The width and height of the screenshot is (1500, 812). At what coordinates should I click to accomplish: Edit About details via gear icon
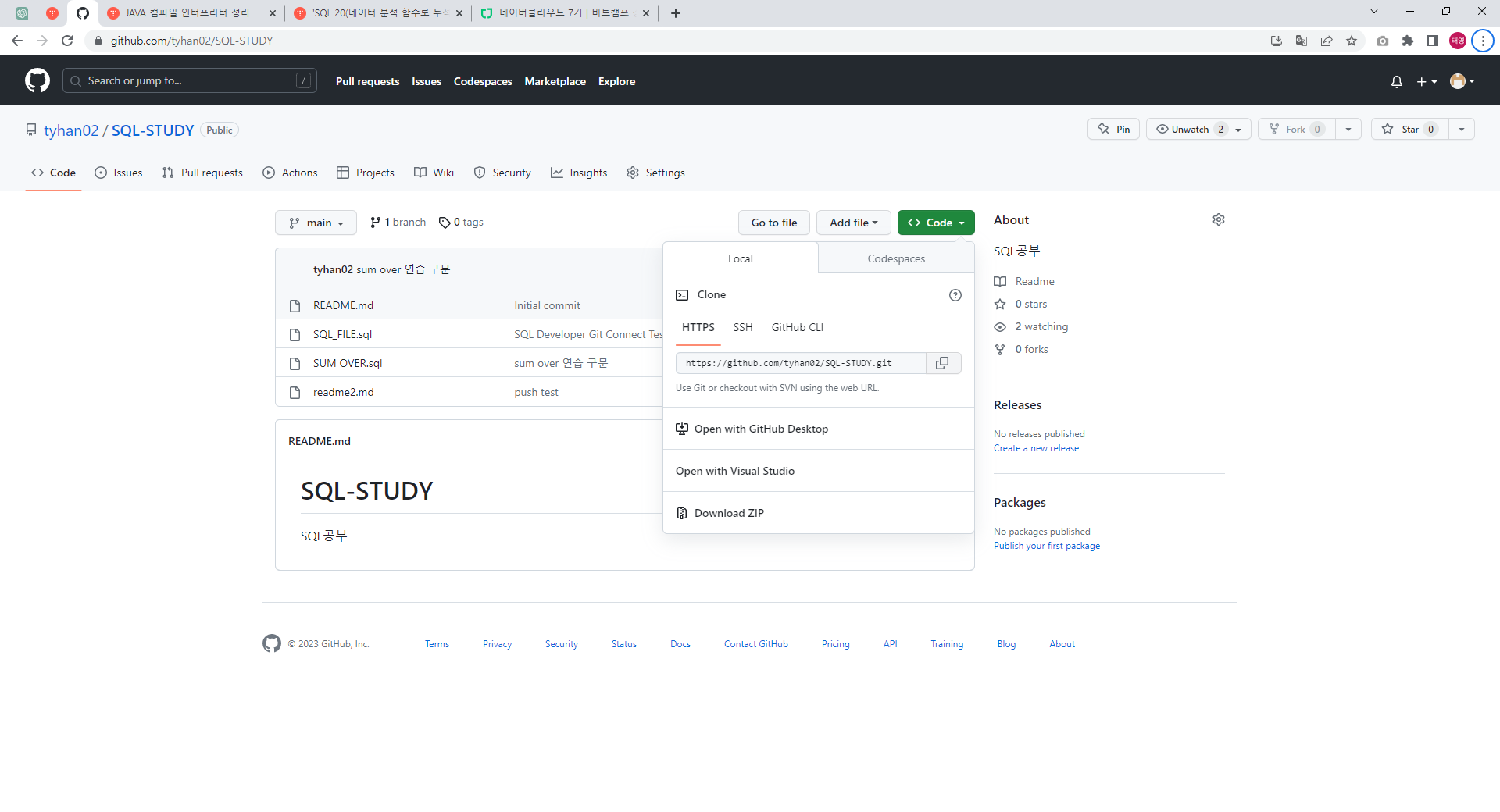(x=1219, y=219)
